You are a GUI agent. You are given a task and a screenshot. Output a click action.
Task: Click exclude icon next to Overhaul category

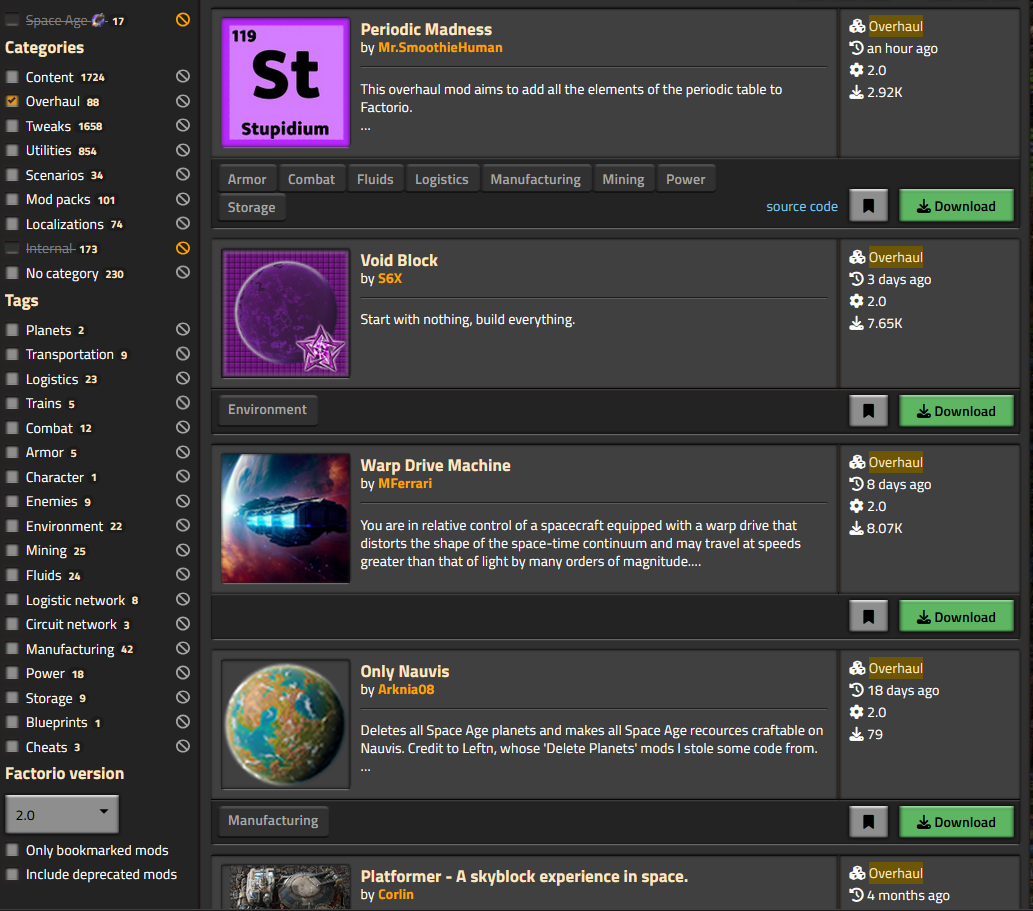[x=182, y=101]
